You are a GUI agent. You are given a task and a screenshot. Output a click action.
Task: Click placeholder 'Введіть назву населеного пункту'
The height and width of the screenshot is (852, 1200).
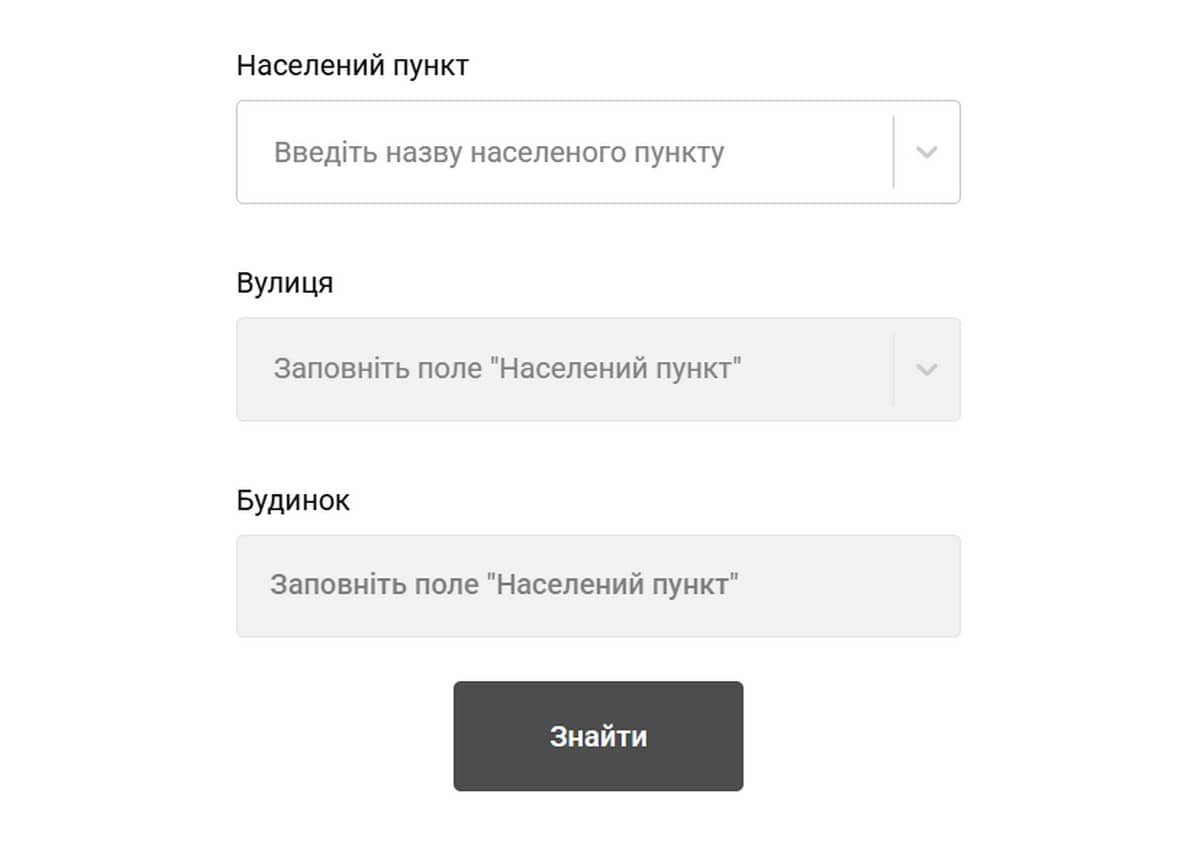[499, 153]
